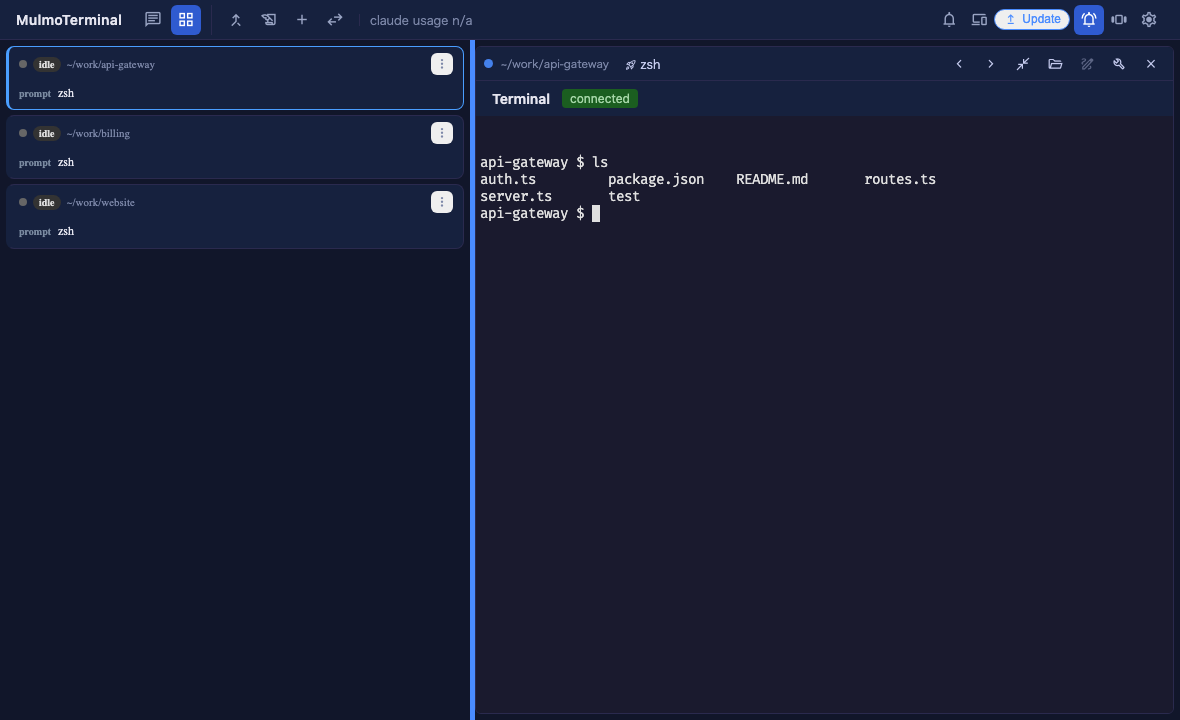Click the zsh rocket label in terminal header
This screenshot has height=720, width=1180.
643,65
